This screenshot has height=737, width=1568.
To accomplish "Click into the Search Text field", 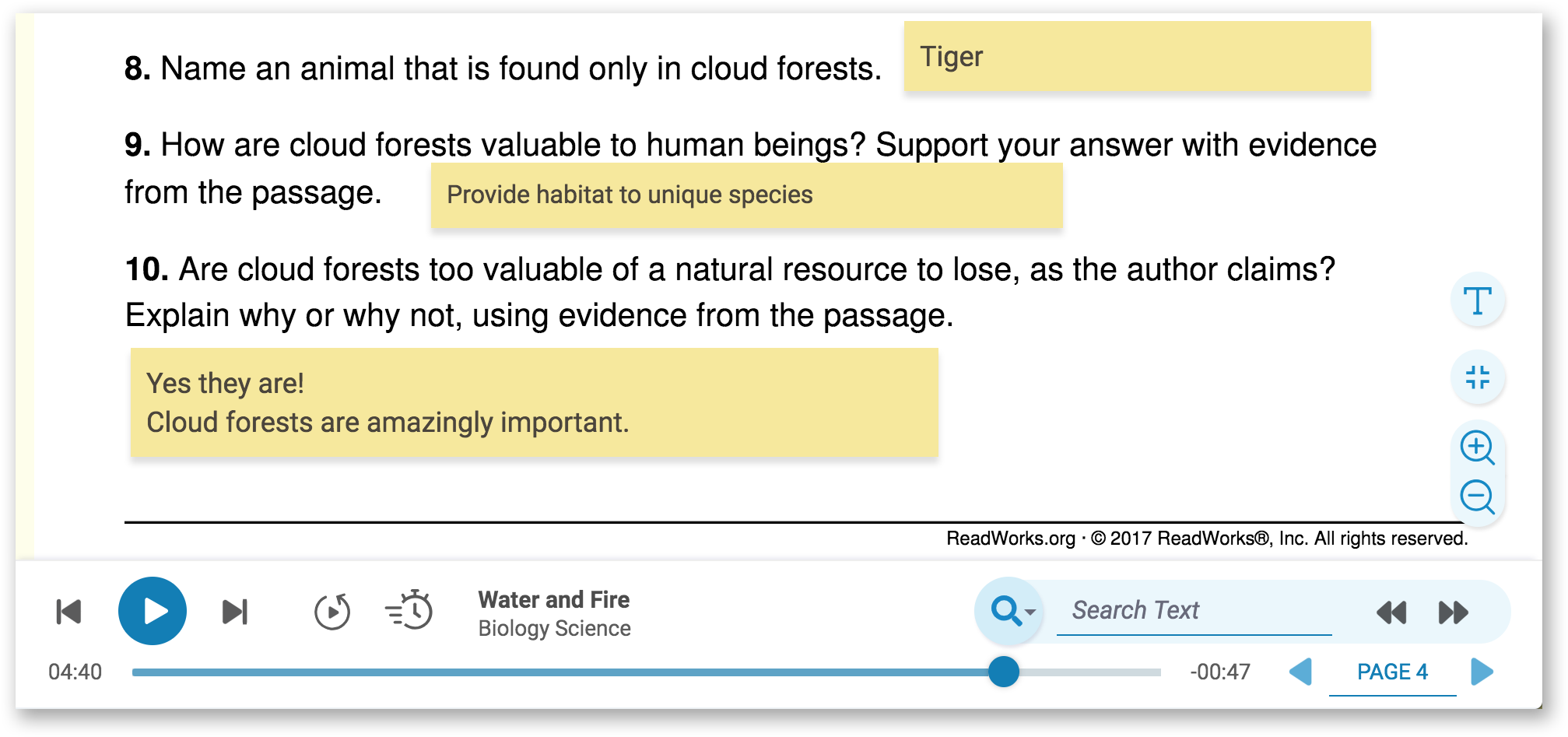I will coord(1194,611).
